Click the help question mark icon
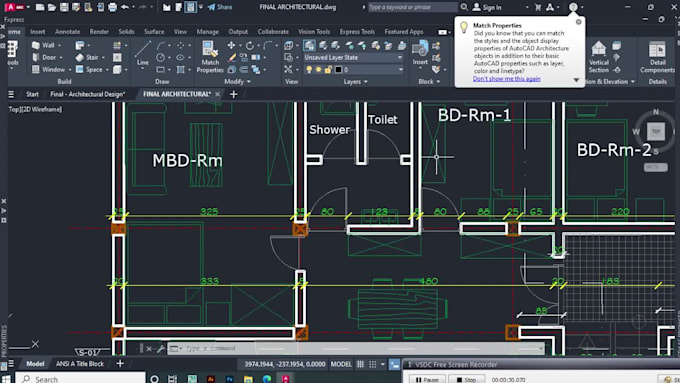 pyautogui.click(x=573, y=7)
